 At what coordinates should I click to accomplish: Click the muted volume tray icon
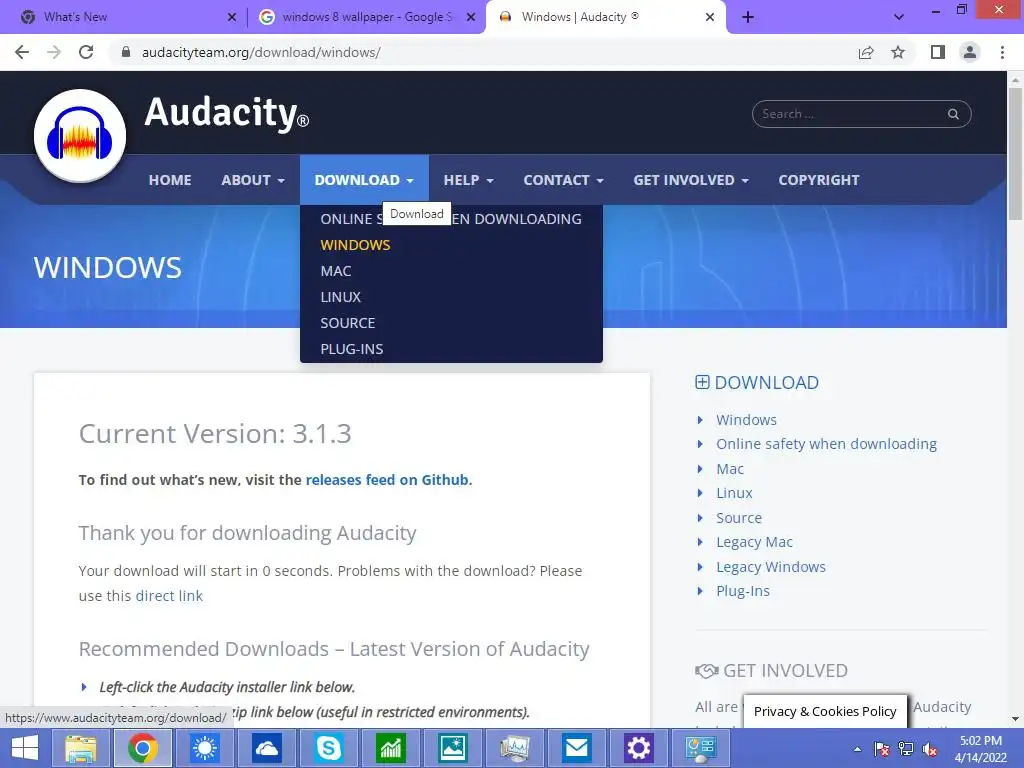[x=929, y=749]
